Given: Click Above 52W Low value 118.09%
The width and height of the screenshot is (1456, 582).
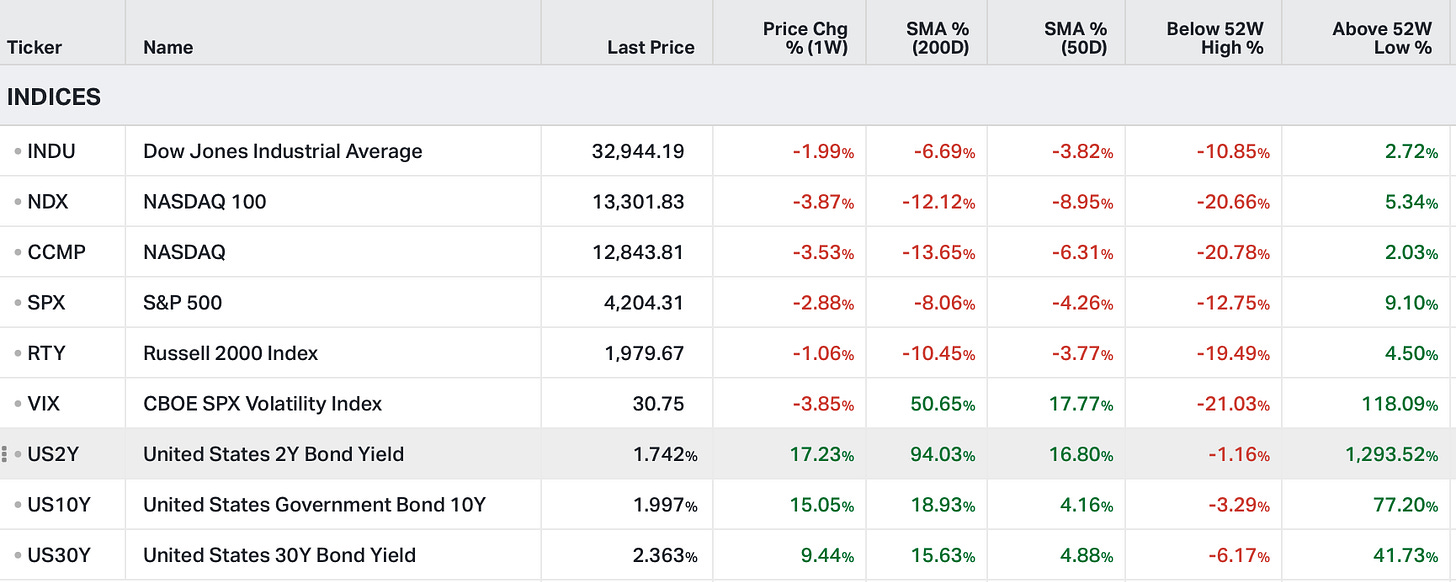Looking at the screenshot, I should [1400, 404].
